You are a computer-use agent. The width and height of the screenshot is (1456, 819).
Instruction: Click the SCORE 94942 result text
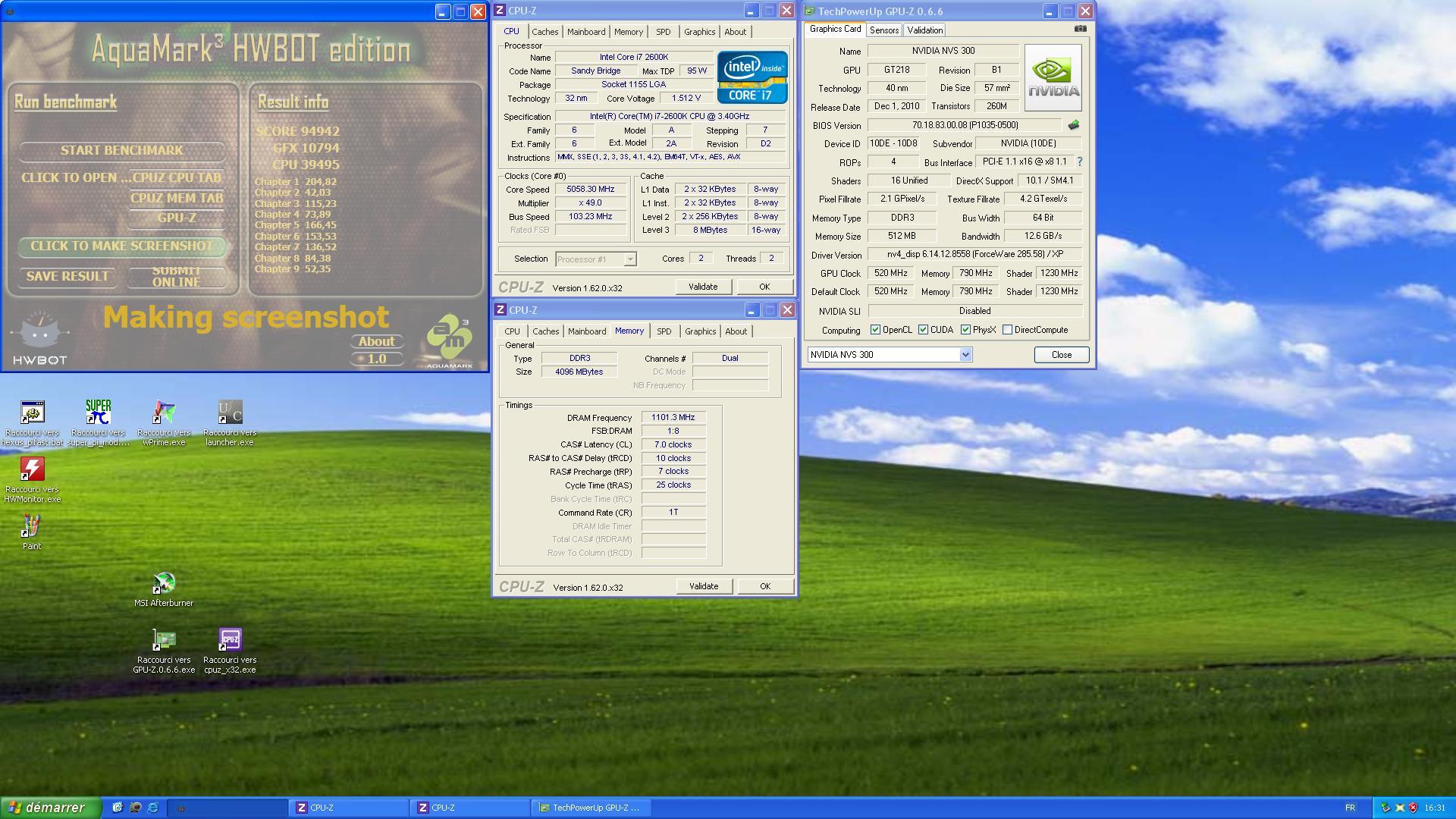tap(297, 131)
